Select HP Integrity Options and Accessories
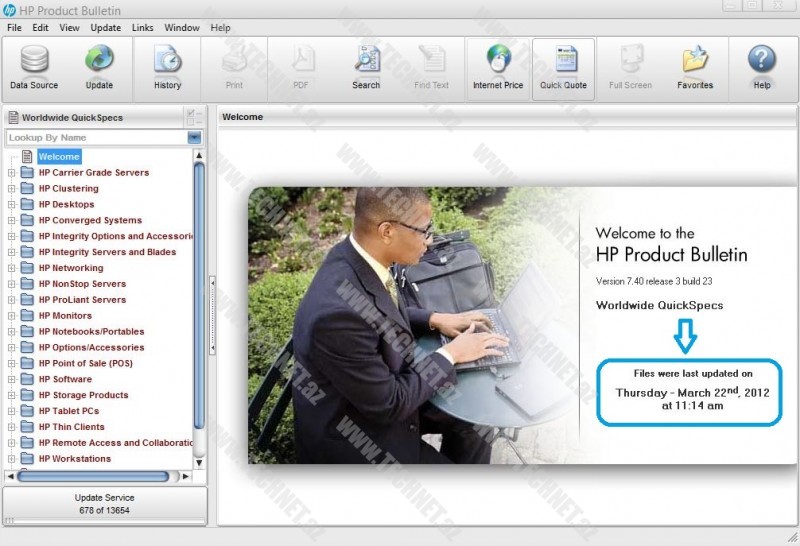The image size is (800, 546). (116, 236)
